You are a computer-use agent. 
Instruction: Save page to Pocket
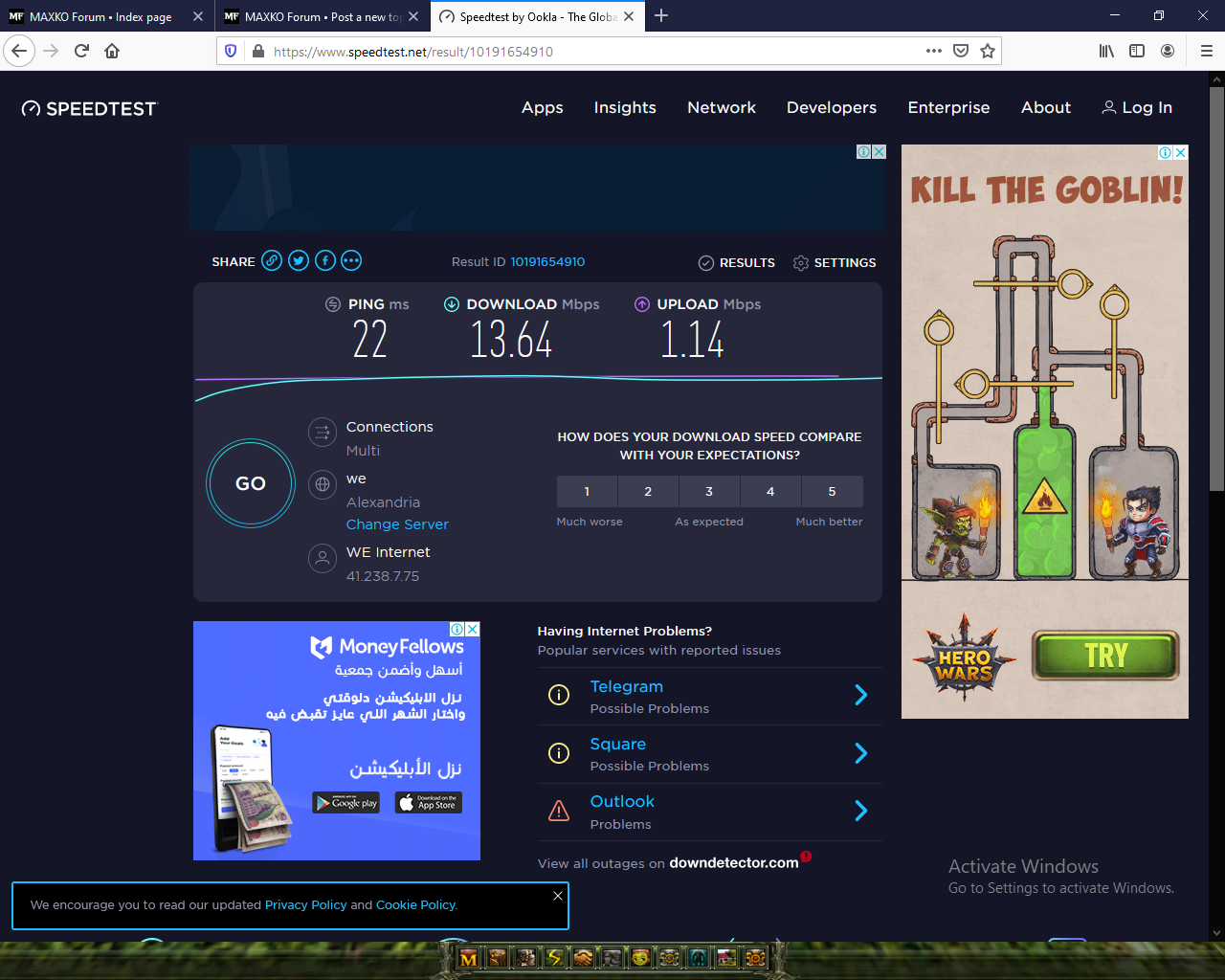click(x=961, y=51)
